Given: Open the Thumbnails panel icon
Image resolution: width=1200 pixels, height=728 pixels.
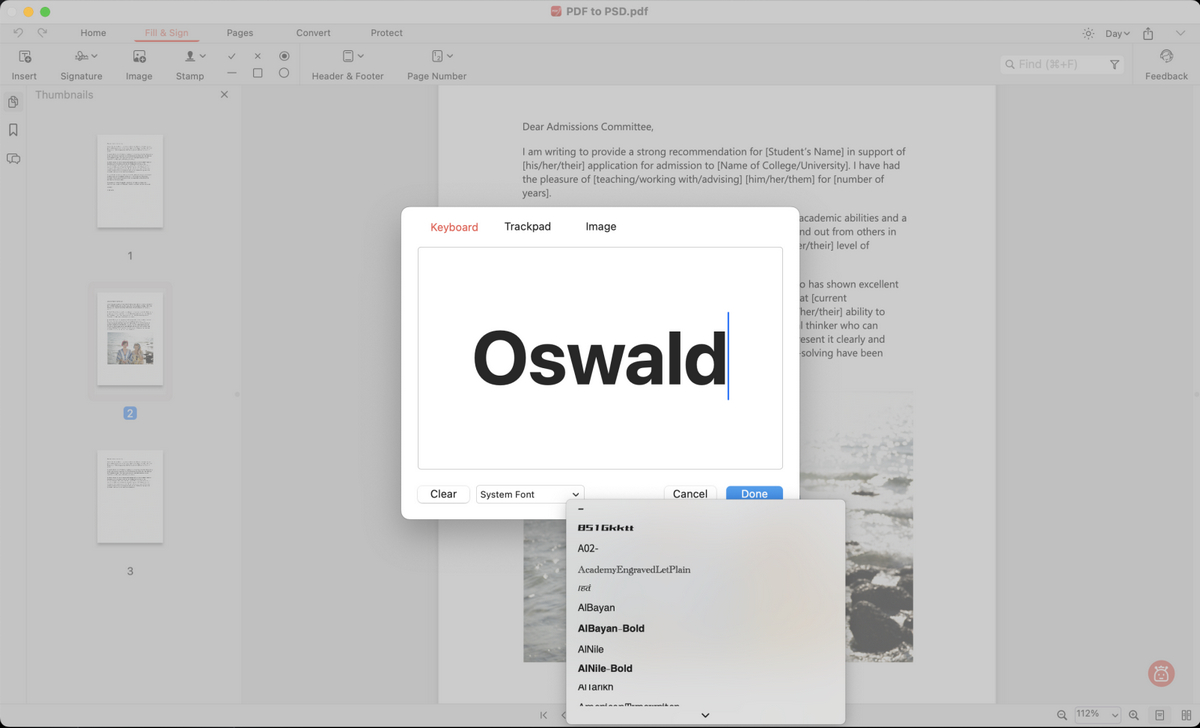Looking at the screenshot, I should pyautogui.click(x=13, y=101).
